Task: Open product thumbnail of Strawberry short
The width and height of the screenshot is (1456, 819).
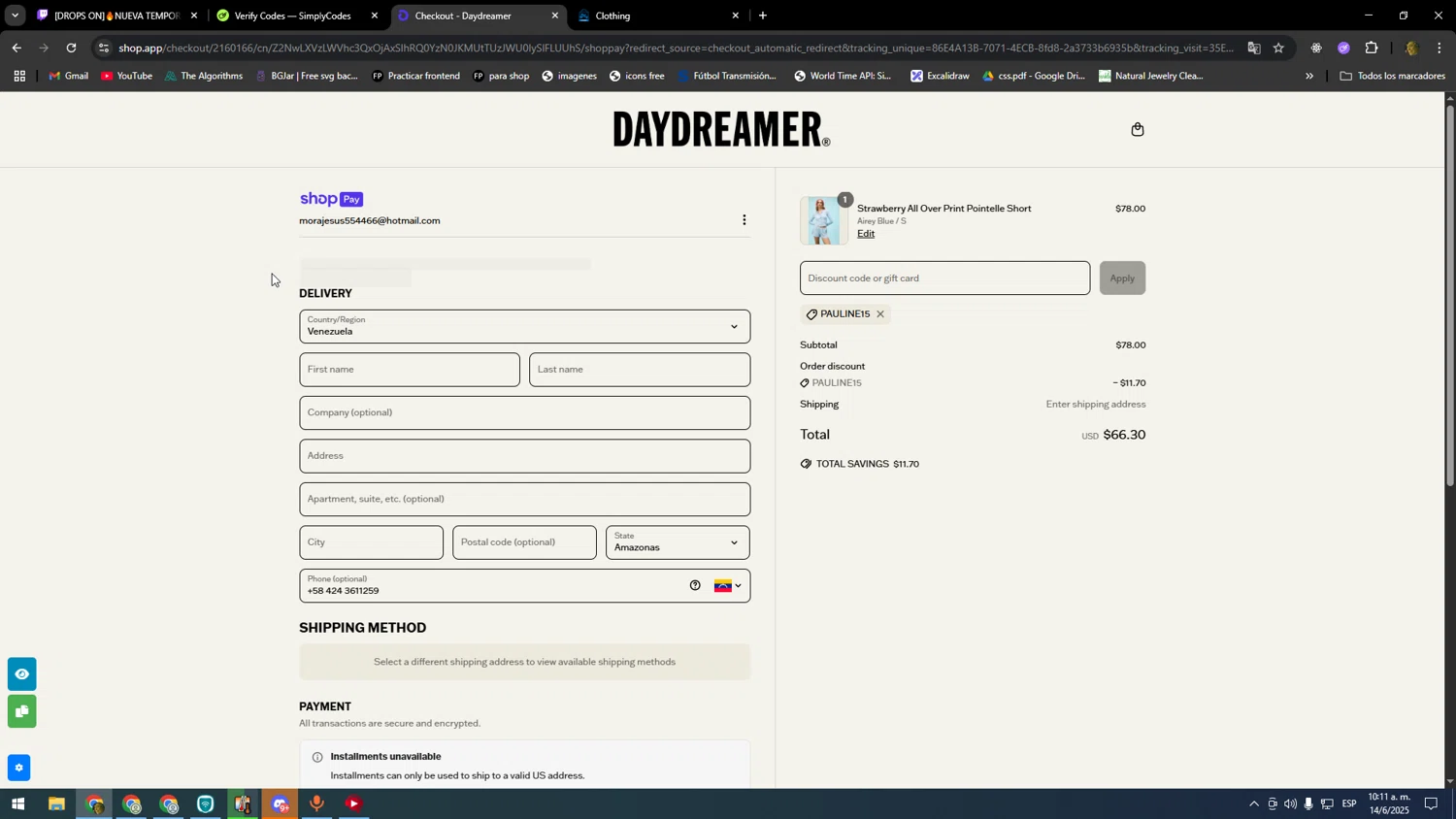Action: point(823,220)
